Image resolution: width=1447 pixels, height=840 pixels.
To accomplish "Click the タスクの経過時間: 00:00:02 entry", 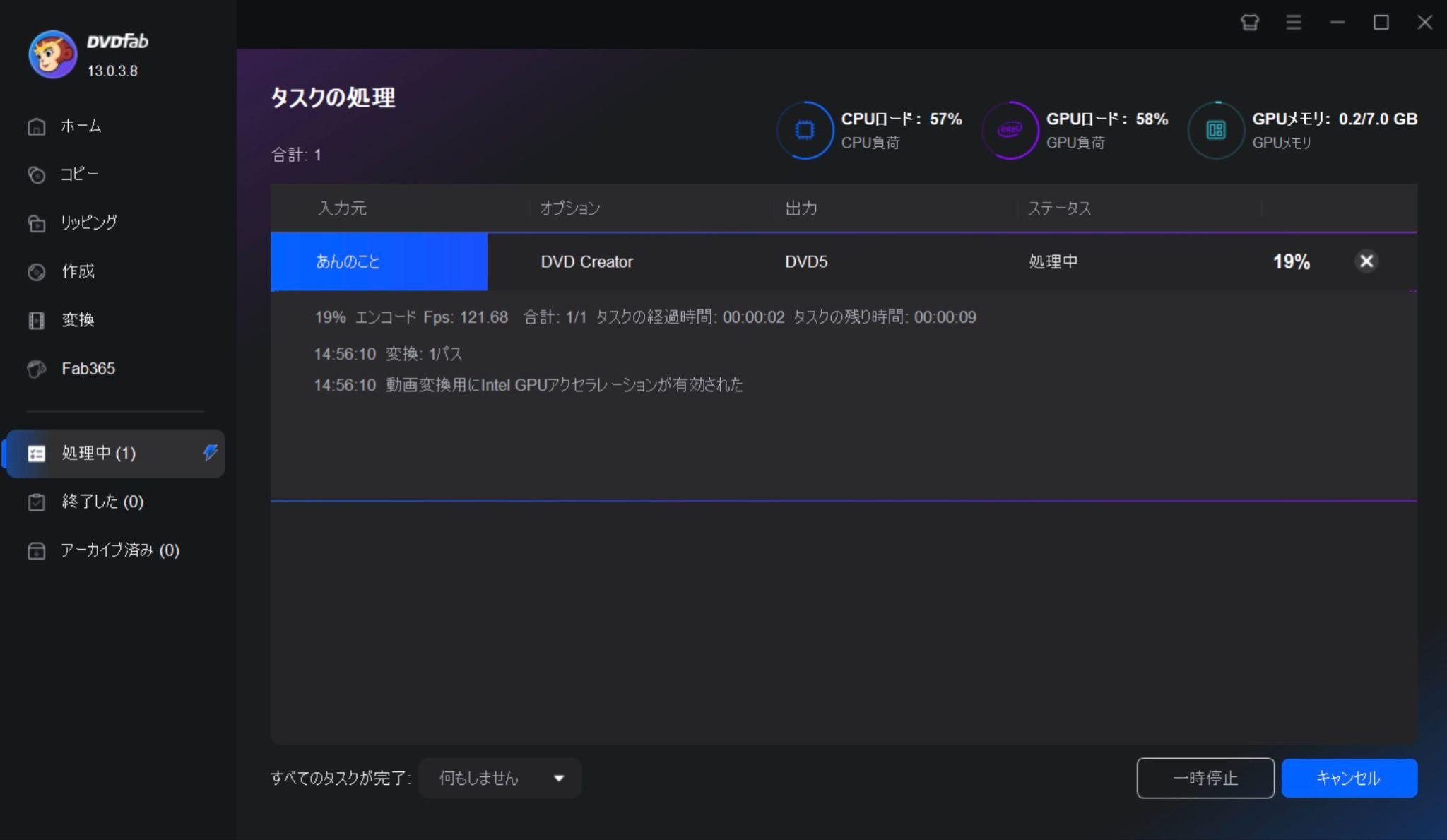I will click(690, 317).
